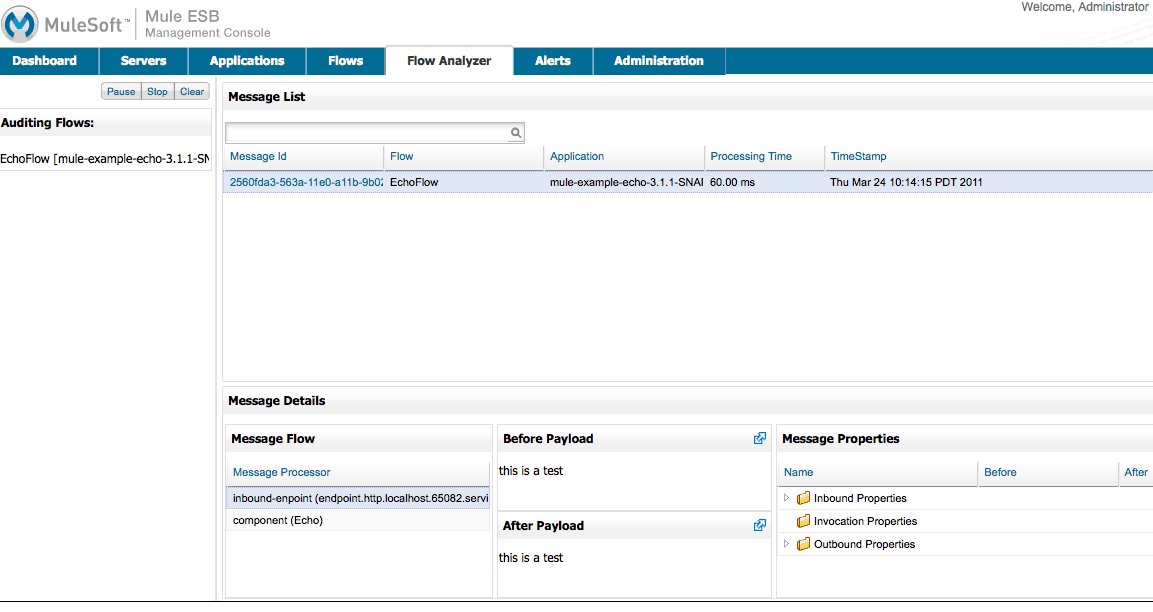1153x612 pixels.
Task: Select EchoFlow in Auditing Flows list
Action: coord(104,159)
